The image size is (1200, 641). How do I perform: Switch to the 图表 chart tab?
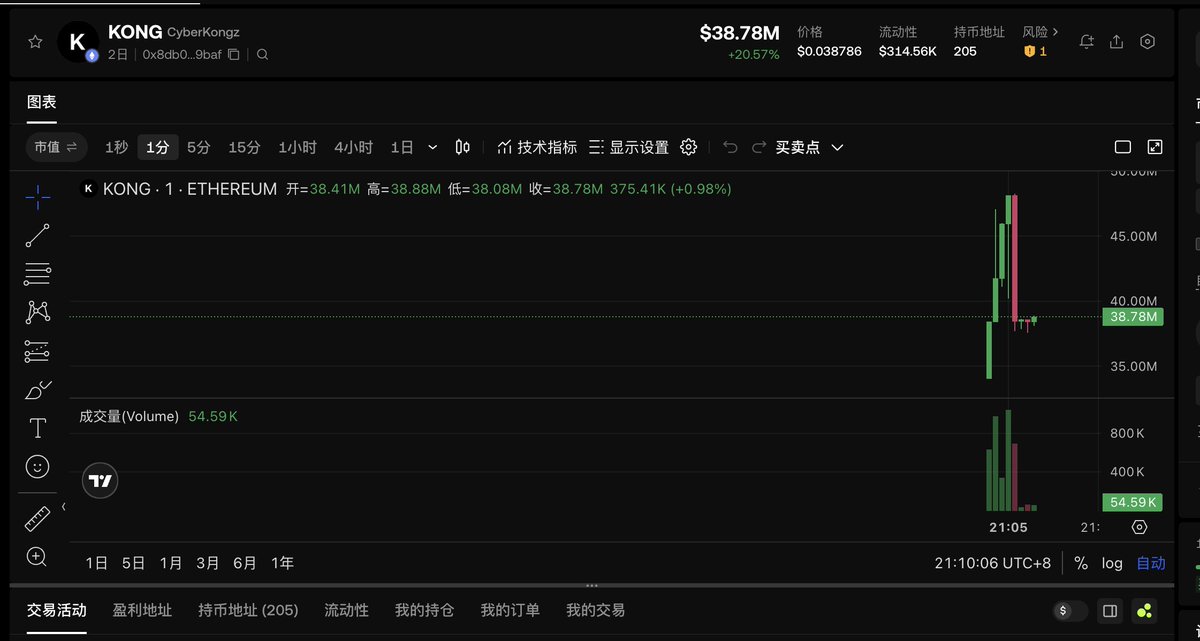[42, 102]
